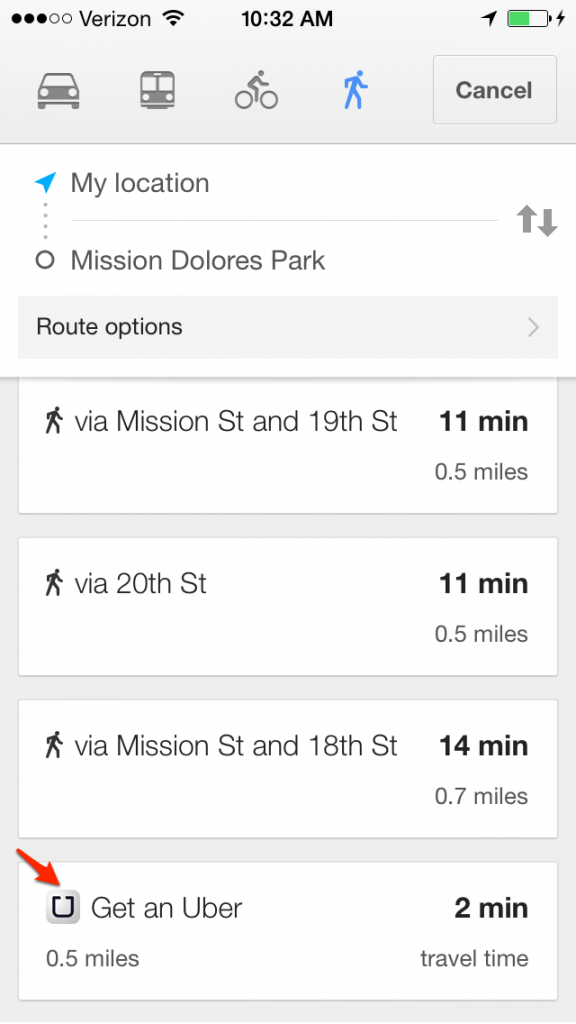Edit the My location start field
Viewport: 576px width, 1024px height.
click(x=284, y=183)
